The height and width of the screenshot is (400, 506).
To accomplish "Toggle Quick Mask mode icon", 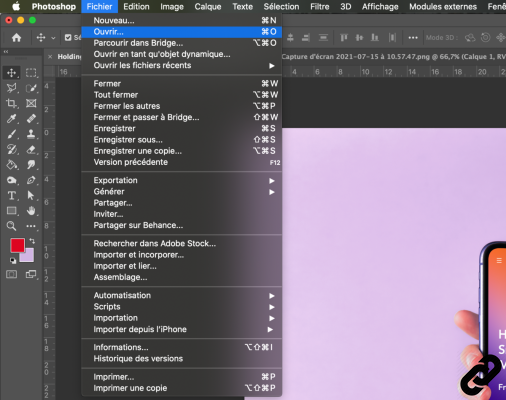I will tap(12, 274).
